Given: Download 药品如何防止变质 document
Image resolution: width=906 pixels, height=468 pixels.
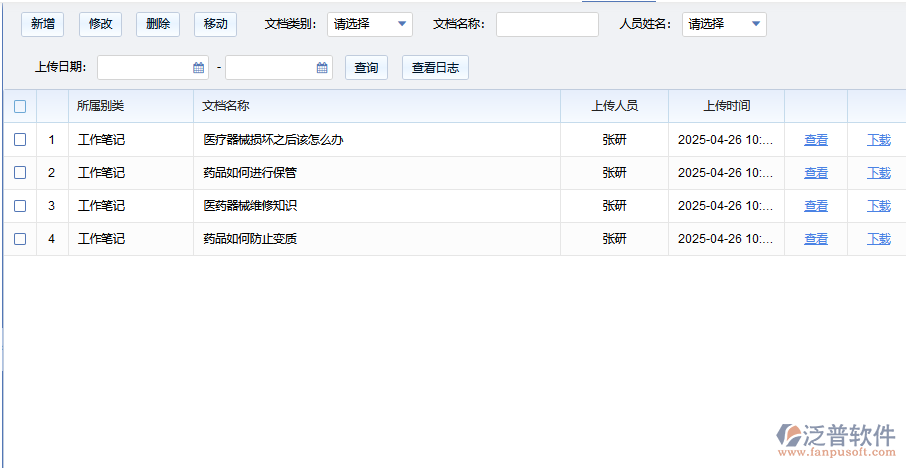Looking at the screenshot, I should click(878, 239).
